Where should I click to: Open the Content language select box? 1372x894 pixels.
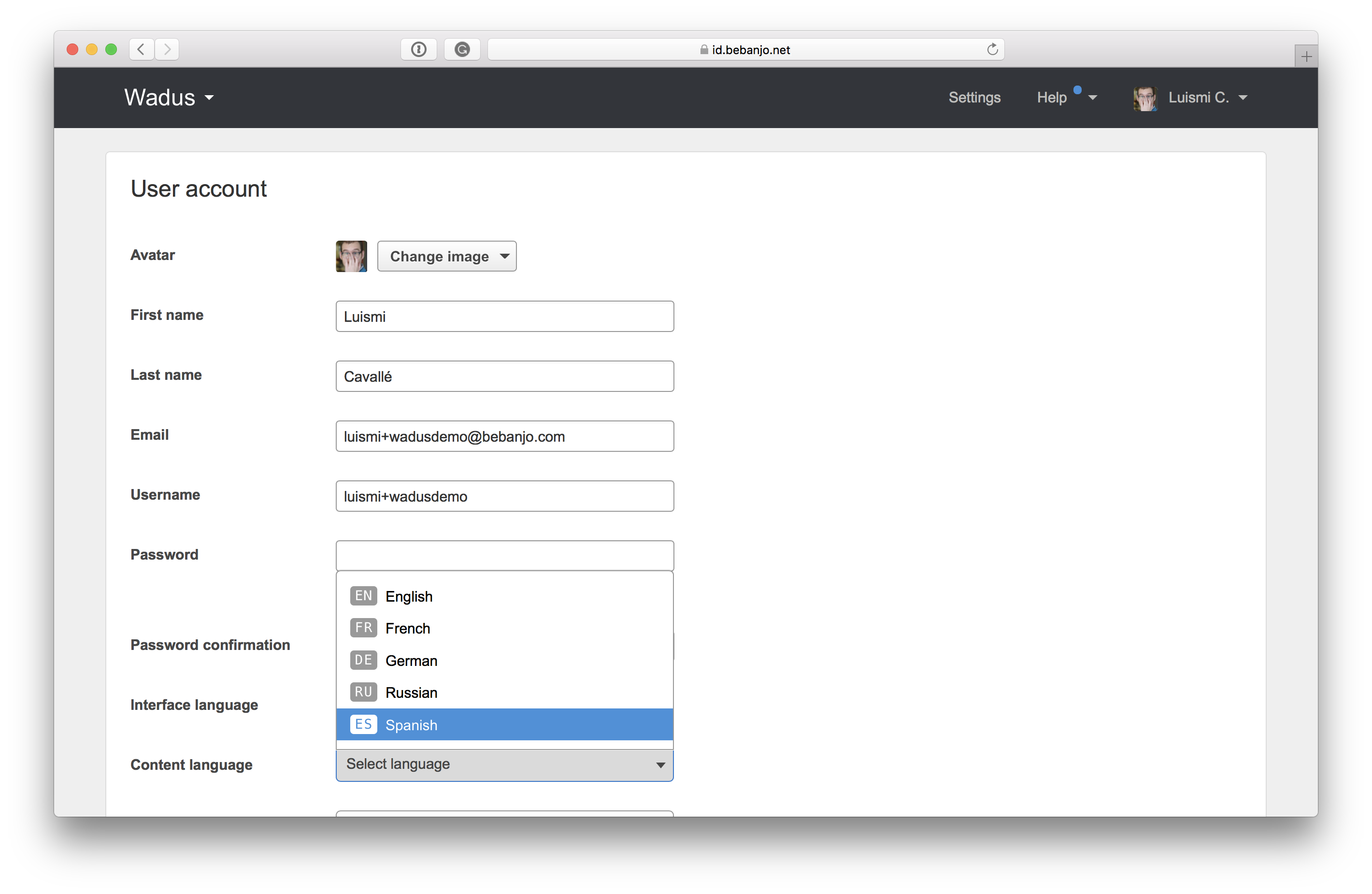(x=504, y=764)
